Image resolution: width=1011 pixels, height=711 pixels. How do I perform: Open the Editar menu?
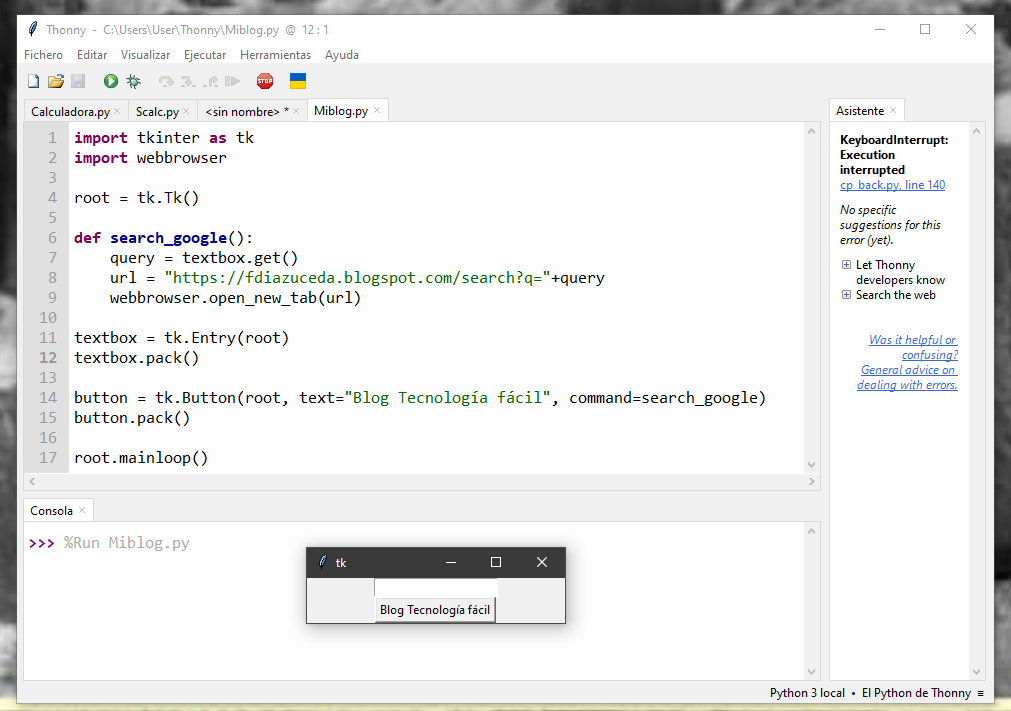(x=92, y=55)
